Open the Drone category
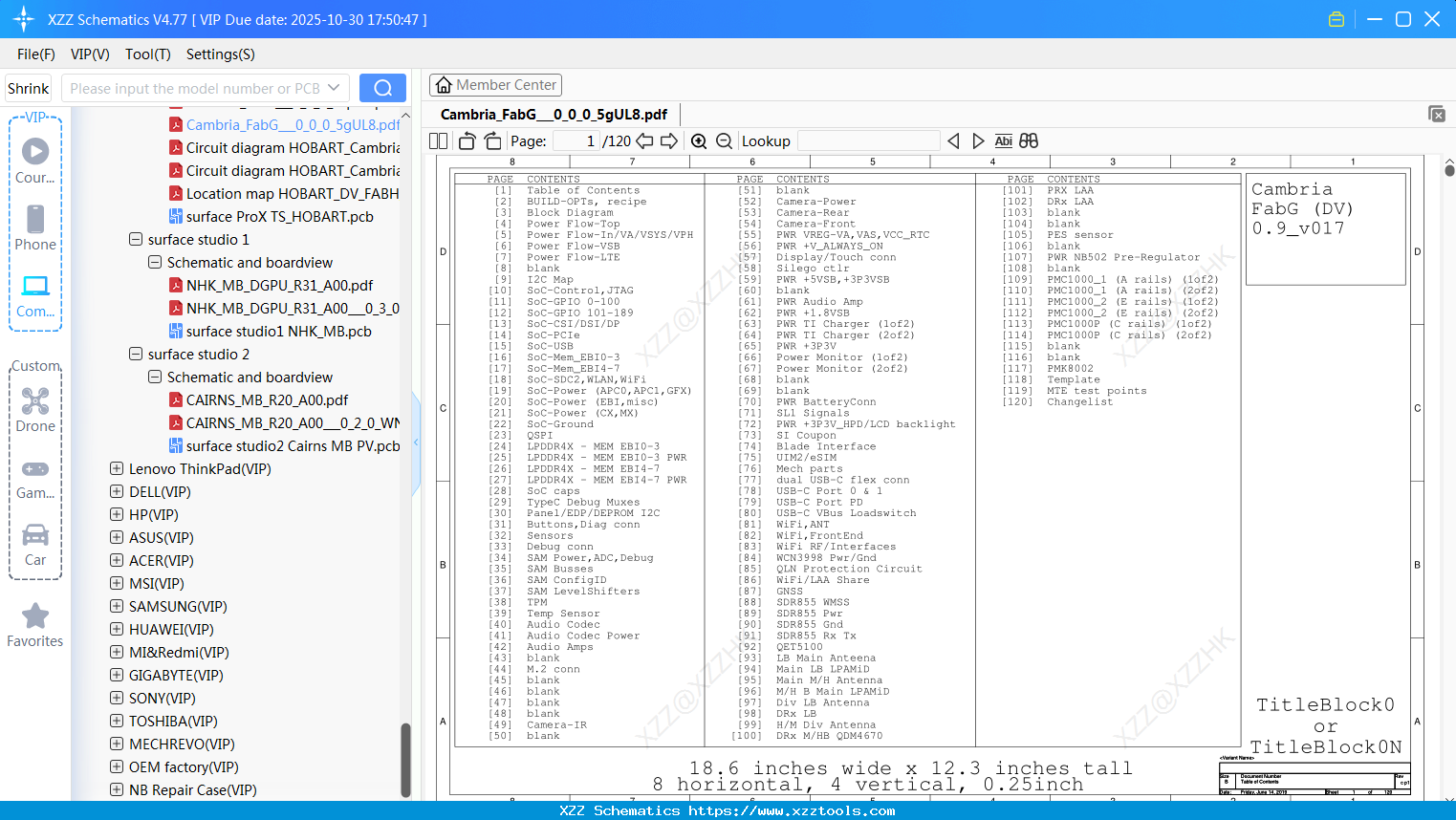The image size is (1456, 820). click(x=35, y=410)
